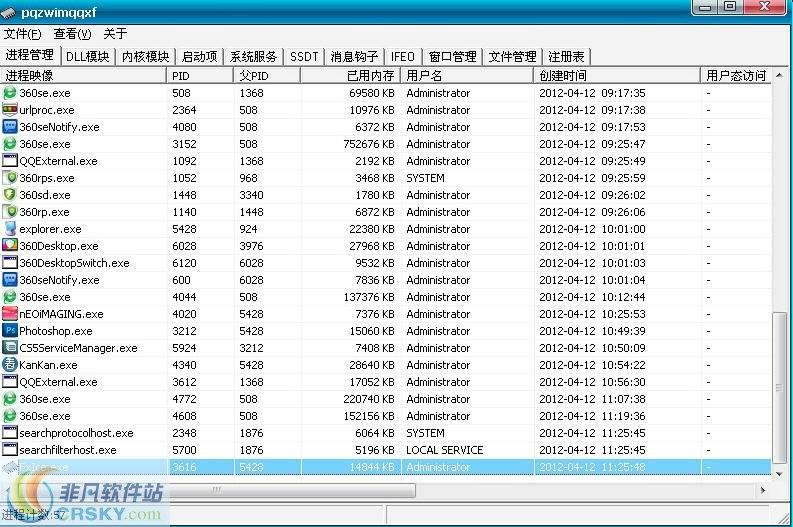Select parent PID cell 3976
793x527 pixels.
[251, 246]
